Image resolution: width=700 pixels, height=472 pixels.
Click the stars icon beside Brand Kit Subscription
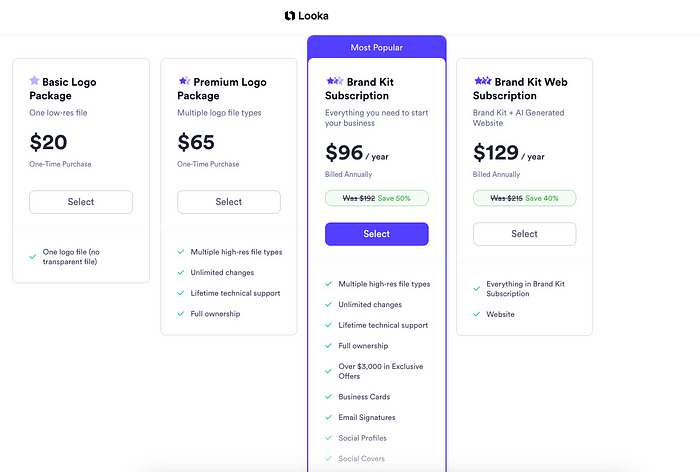point(335,81)
